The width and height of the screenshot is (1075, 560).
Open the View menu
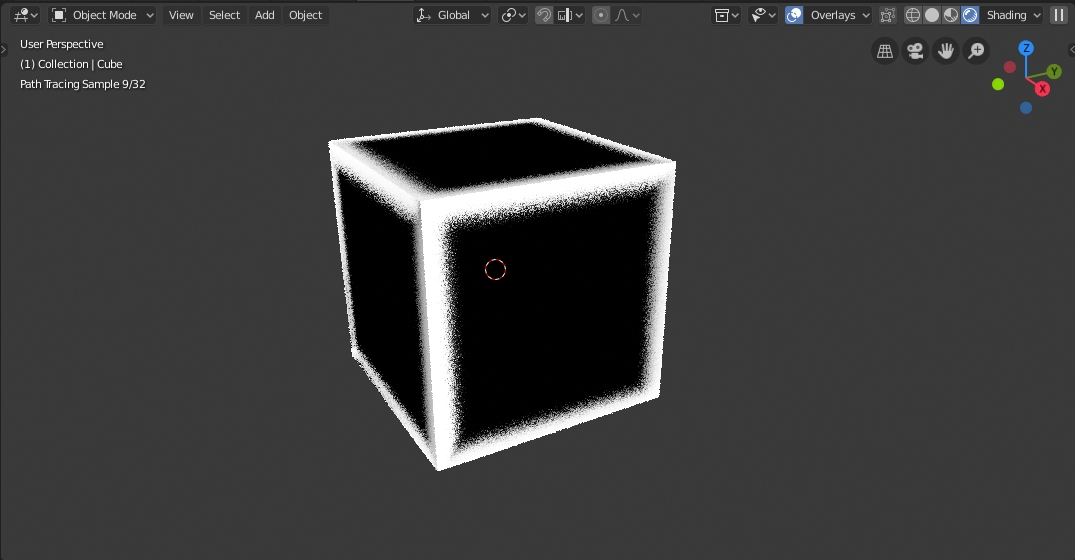click(x=181, y=15)
